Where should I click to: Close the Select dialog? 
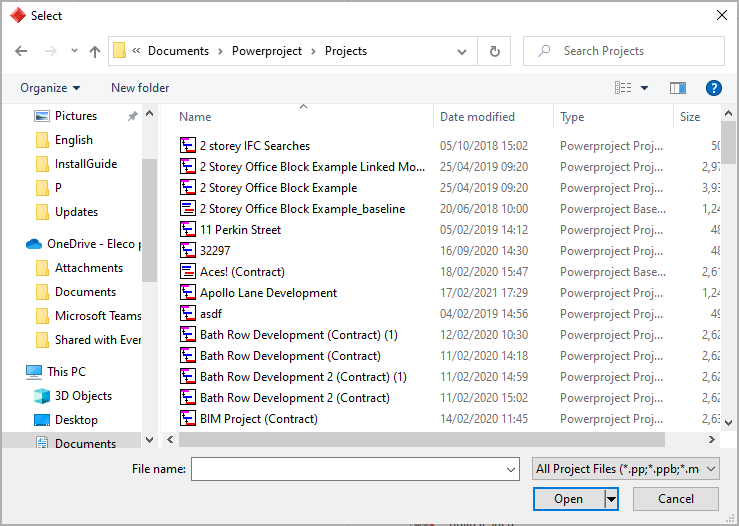(x=722, y=15)
